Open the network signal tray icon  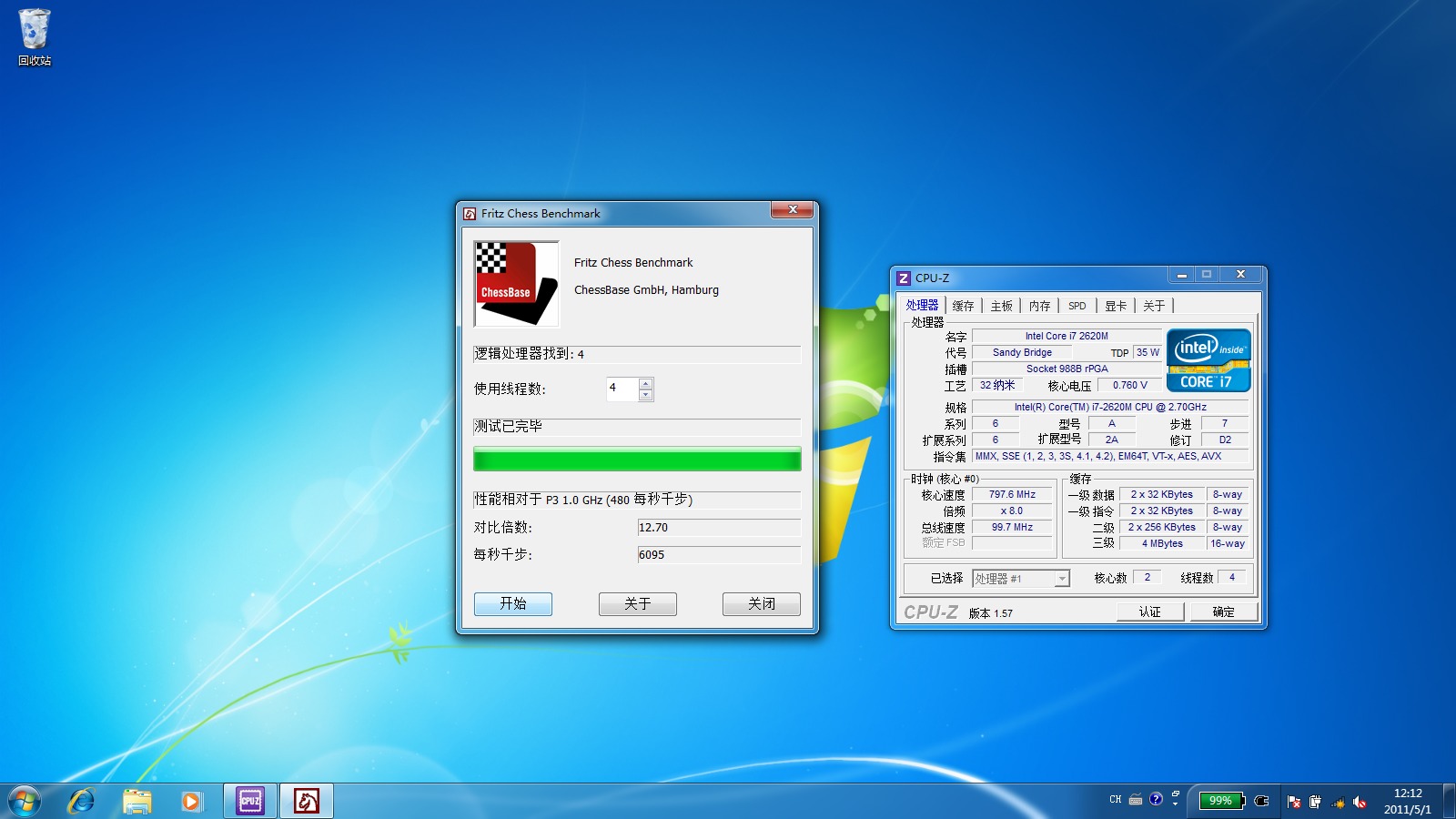pos(1338,802)
